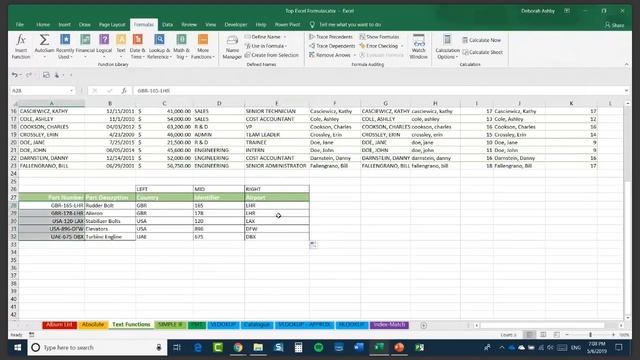Image resolution: width=640 pixels, height=360 pixels.
Task: Click Create from Selection
Action: 271,55
